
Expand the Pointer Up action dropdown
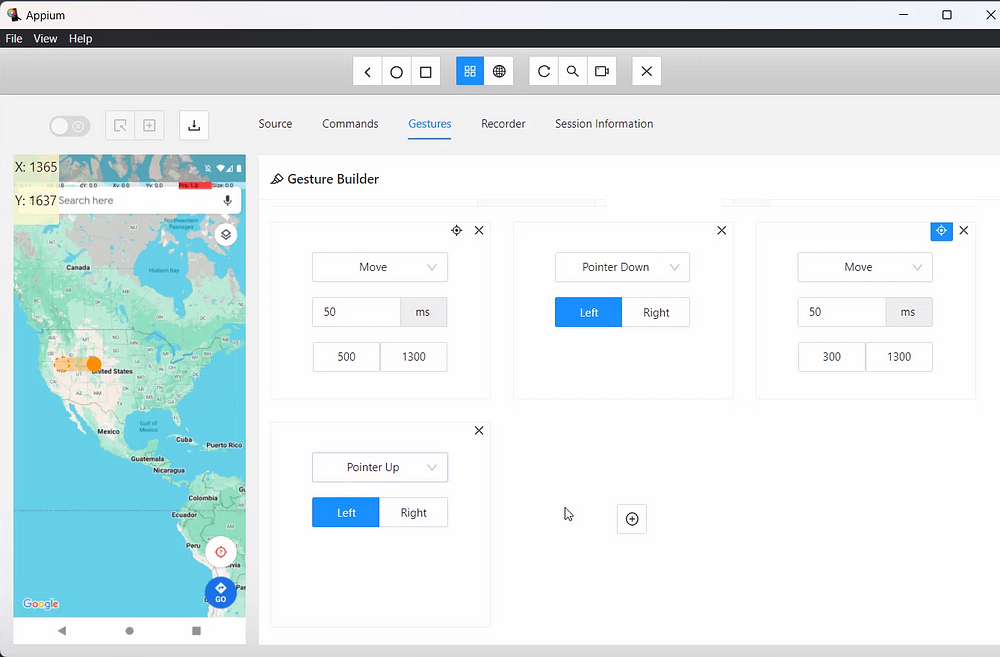coord(380,468)
